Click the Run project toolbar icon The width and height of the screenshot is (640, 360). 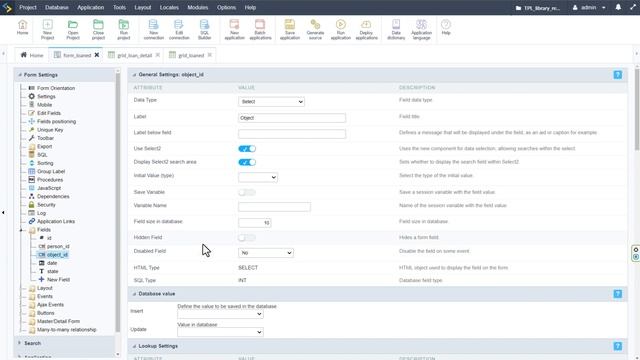point(124,30)
